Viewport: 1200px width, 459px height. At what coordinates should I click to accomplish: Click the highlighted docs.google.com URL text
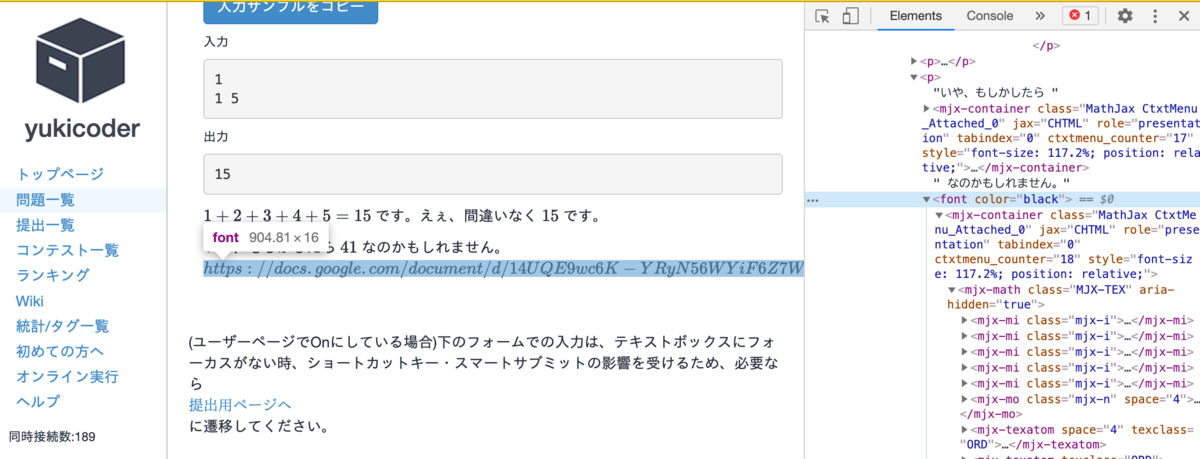[x=503, y=269]
